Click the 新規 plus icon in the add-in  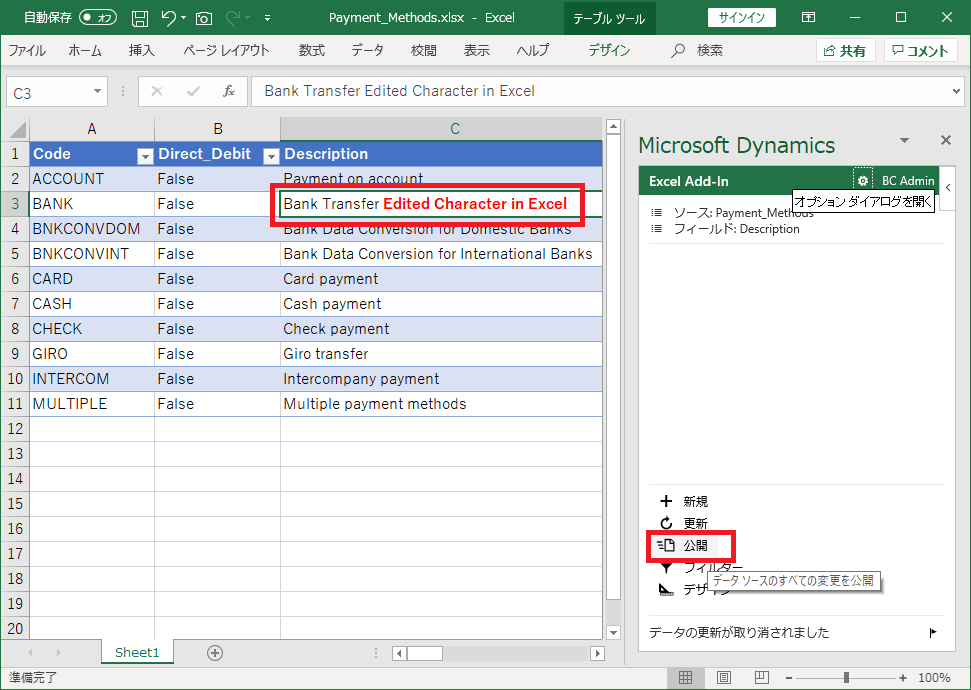[666, 501]
